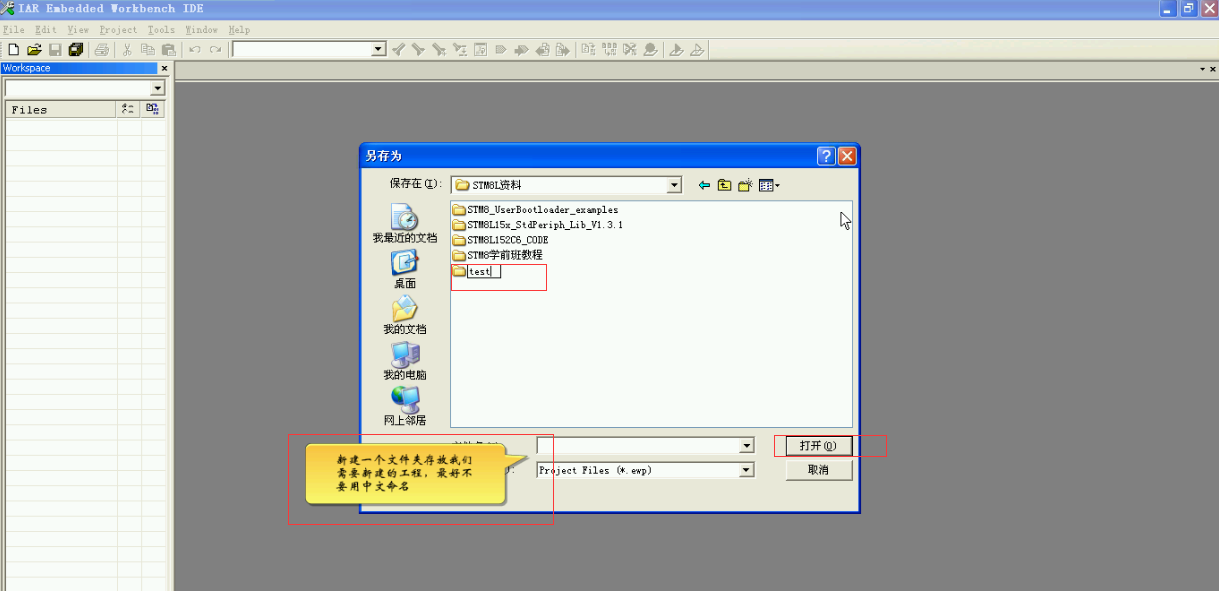
Task: Open the editor window dropdown arrow
Action: pos(1202,69)
